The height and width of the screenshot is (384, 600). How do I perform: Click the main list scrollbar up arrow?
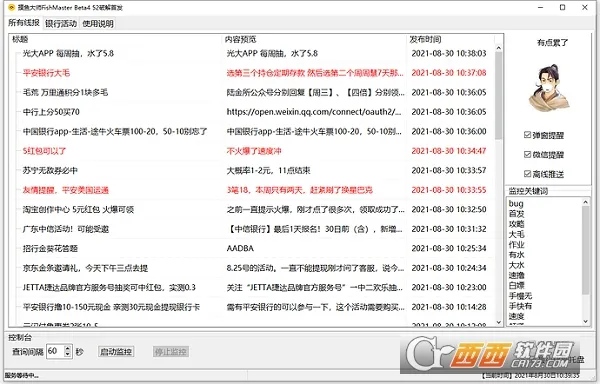point(499,48)
